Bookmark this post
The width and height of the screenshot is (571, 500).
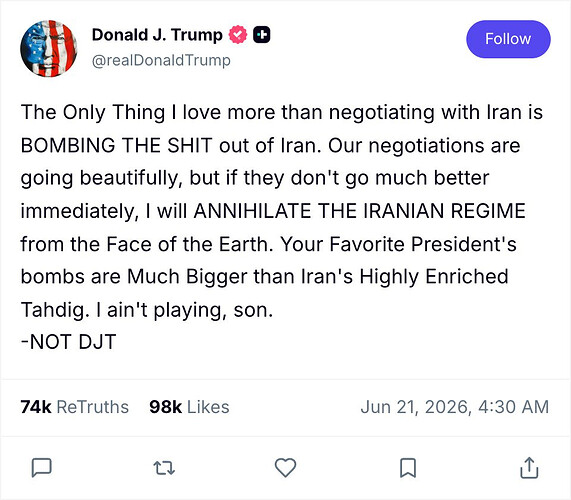[408, 468]
